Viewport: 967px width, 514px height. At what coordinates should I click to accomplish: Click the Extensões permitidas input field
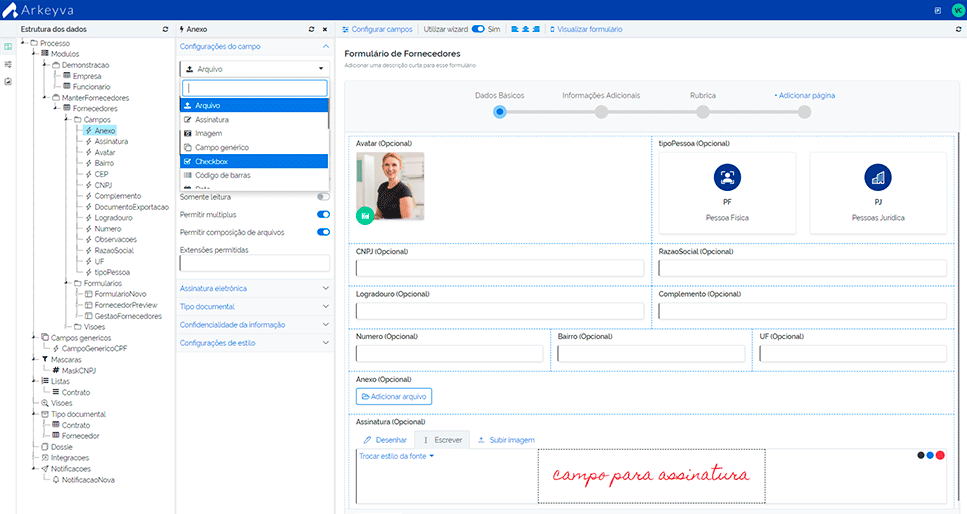[x=254, y=264]
